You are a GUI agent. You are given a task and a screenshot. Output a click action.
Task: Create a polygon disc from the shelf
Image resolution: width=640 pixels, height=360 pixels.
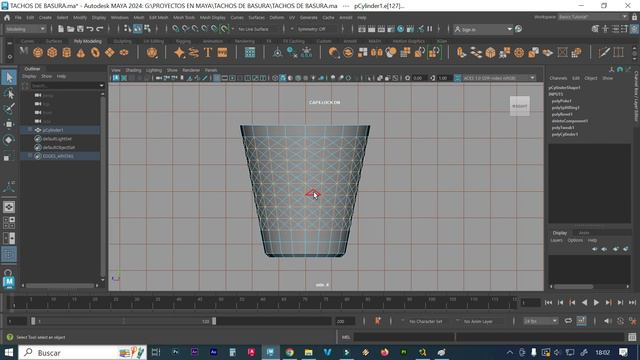[x=124, y=53]
